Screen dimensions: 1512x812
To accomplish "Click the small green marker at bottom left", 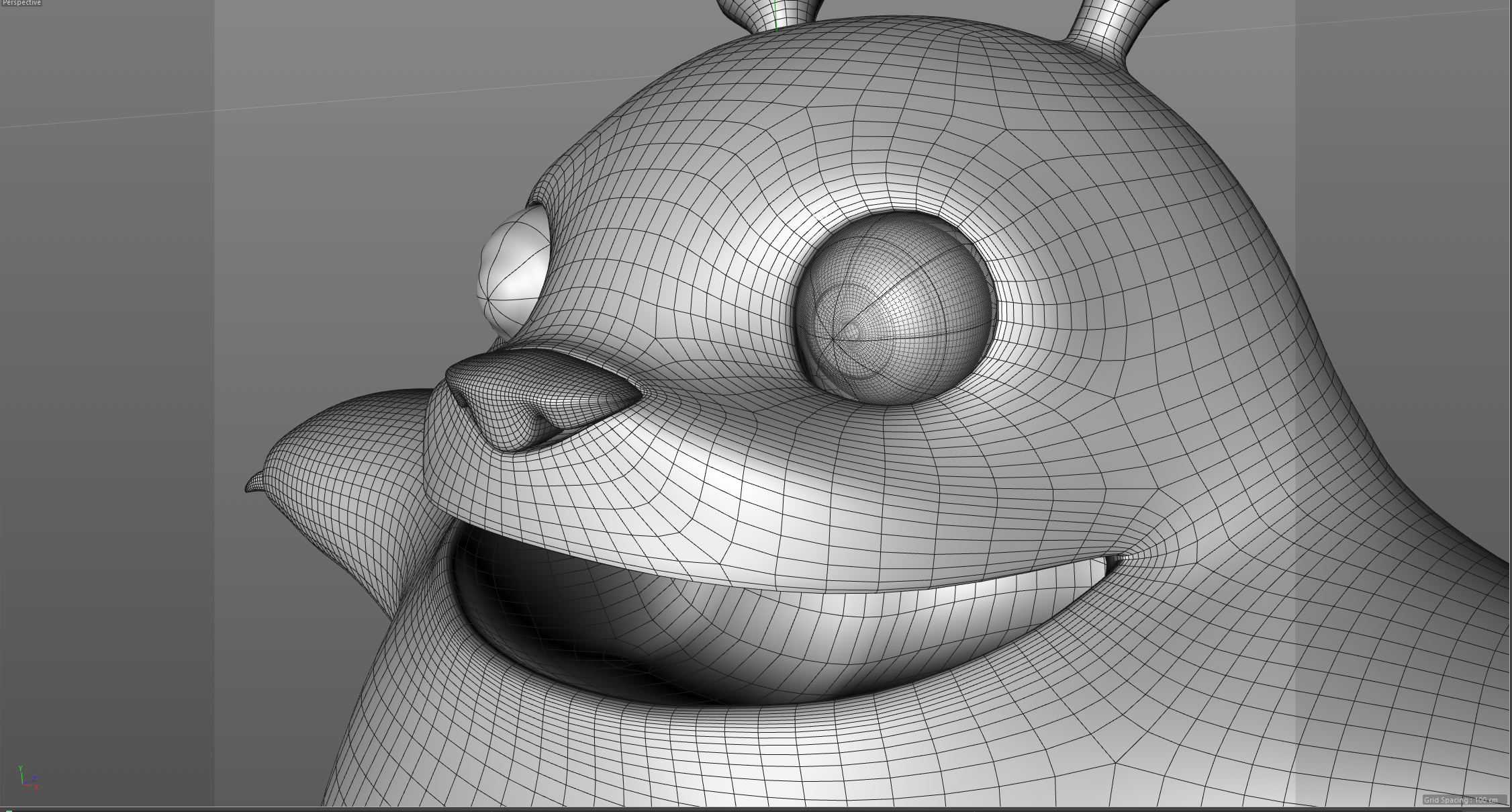I will coord(8,810).
